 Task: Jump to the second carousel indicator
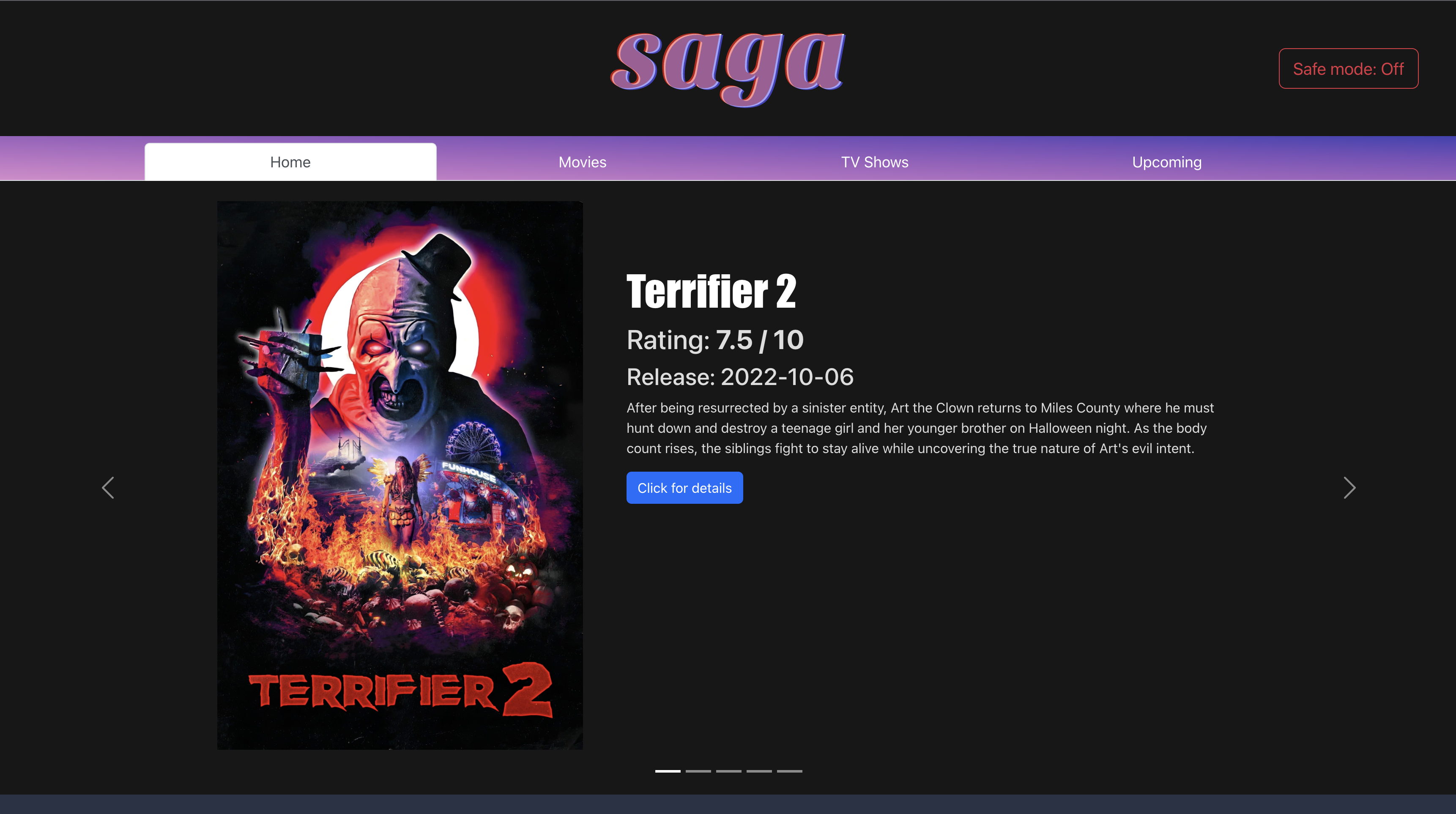[698, 770]
